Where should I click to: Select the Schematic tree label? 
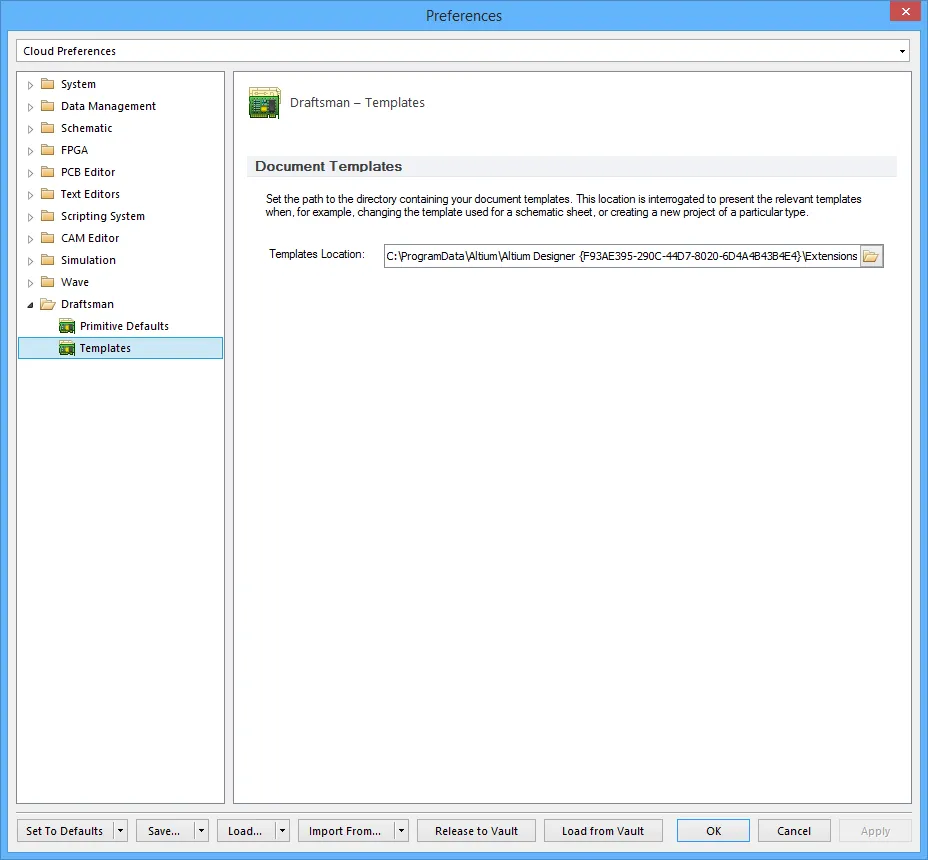pos(86,128)
